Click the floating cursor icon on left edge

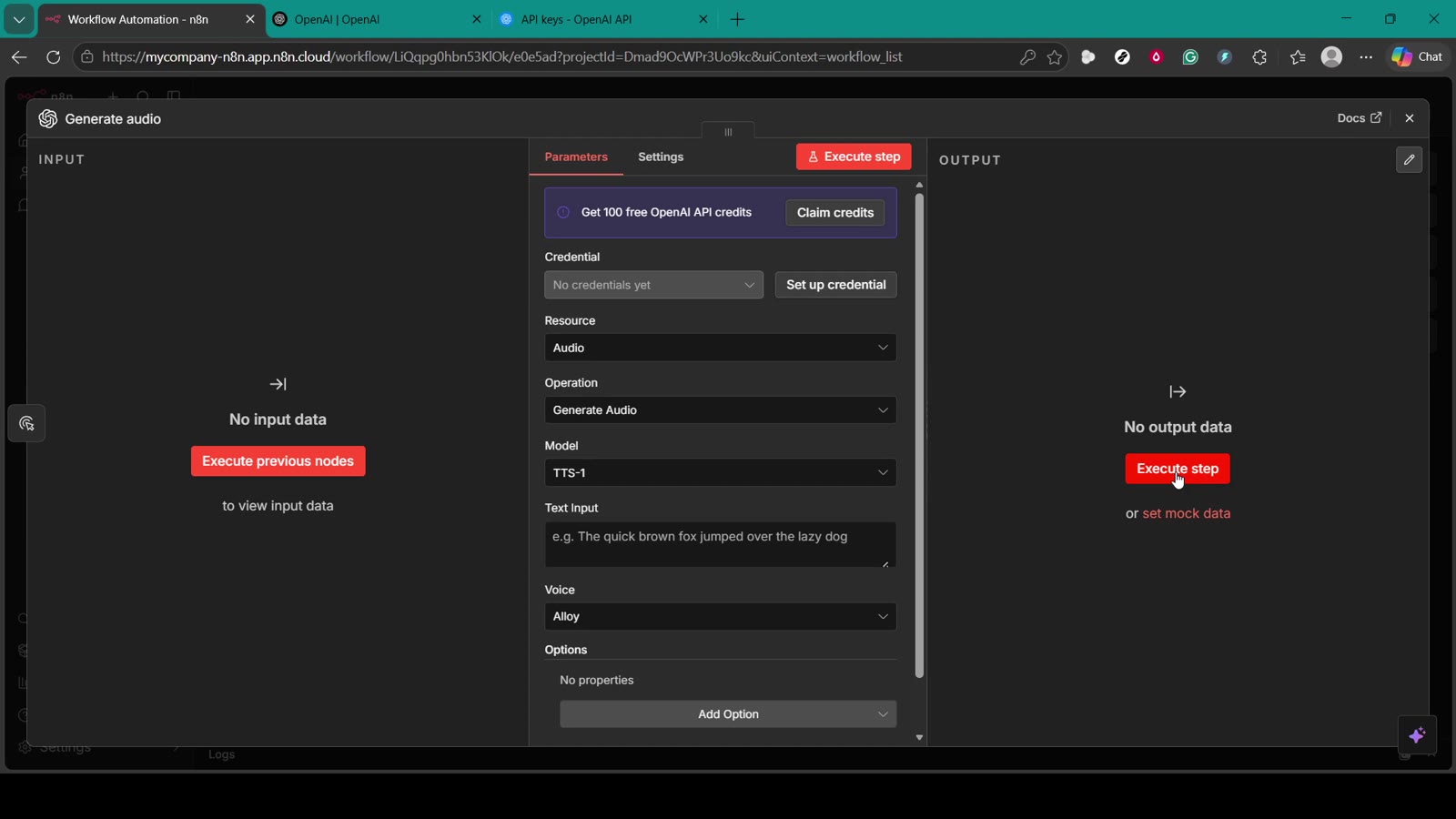[26, 424]
